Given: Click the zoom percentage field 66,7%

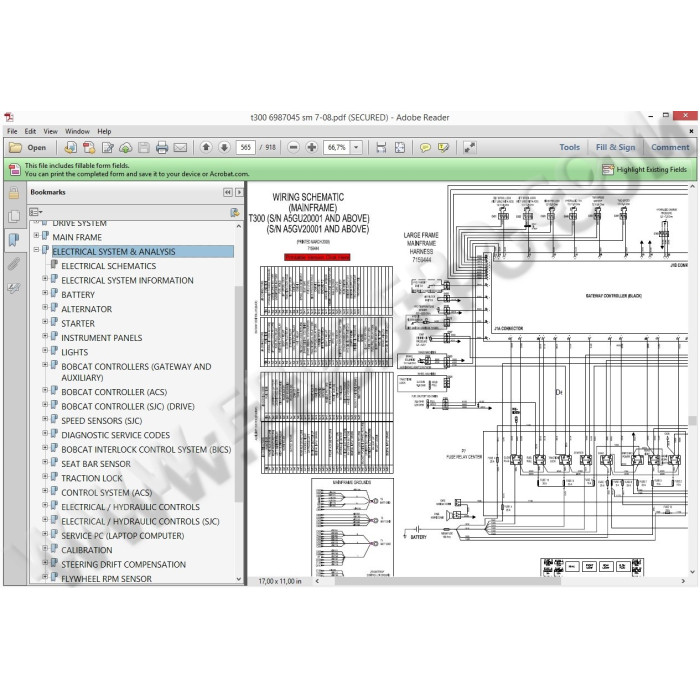Looking at the screenshot, I should coord(337,147).
